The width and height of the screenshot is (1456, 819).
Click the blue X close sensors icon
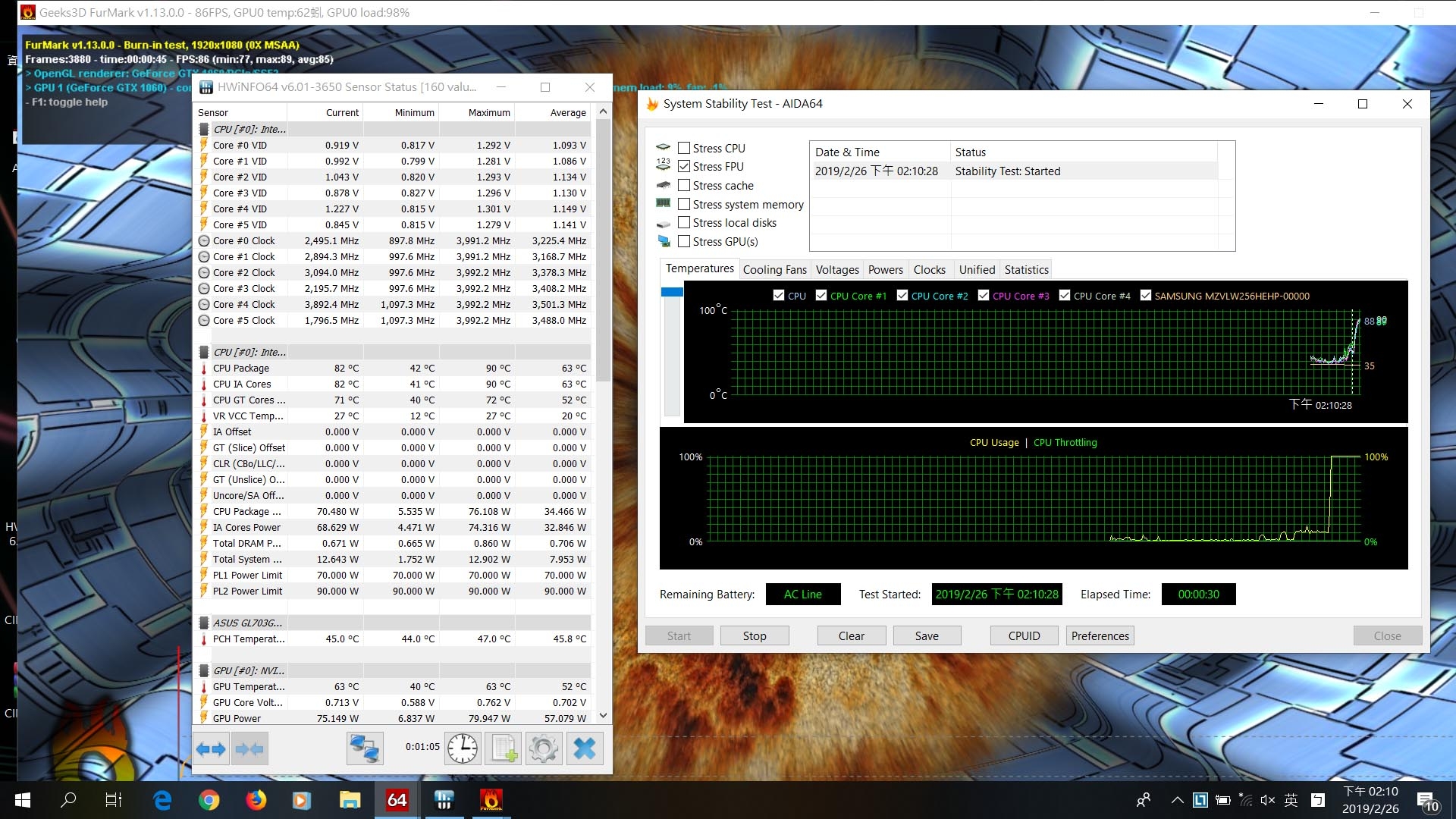pos(585,749)
